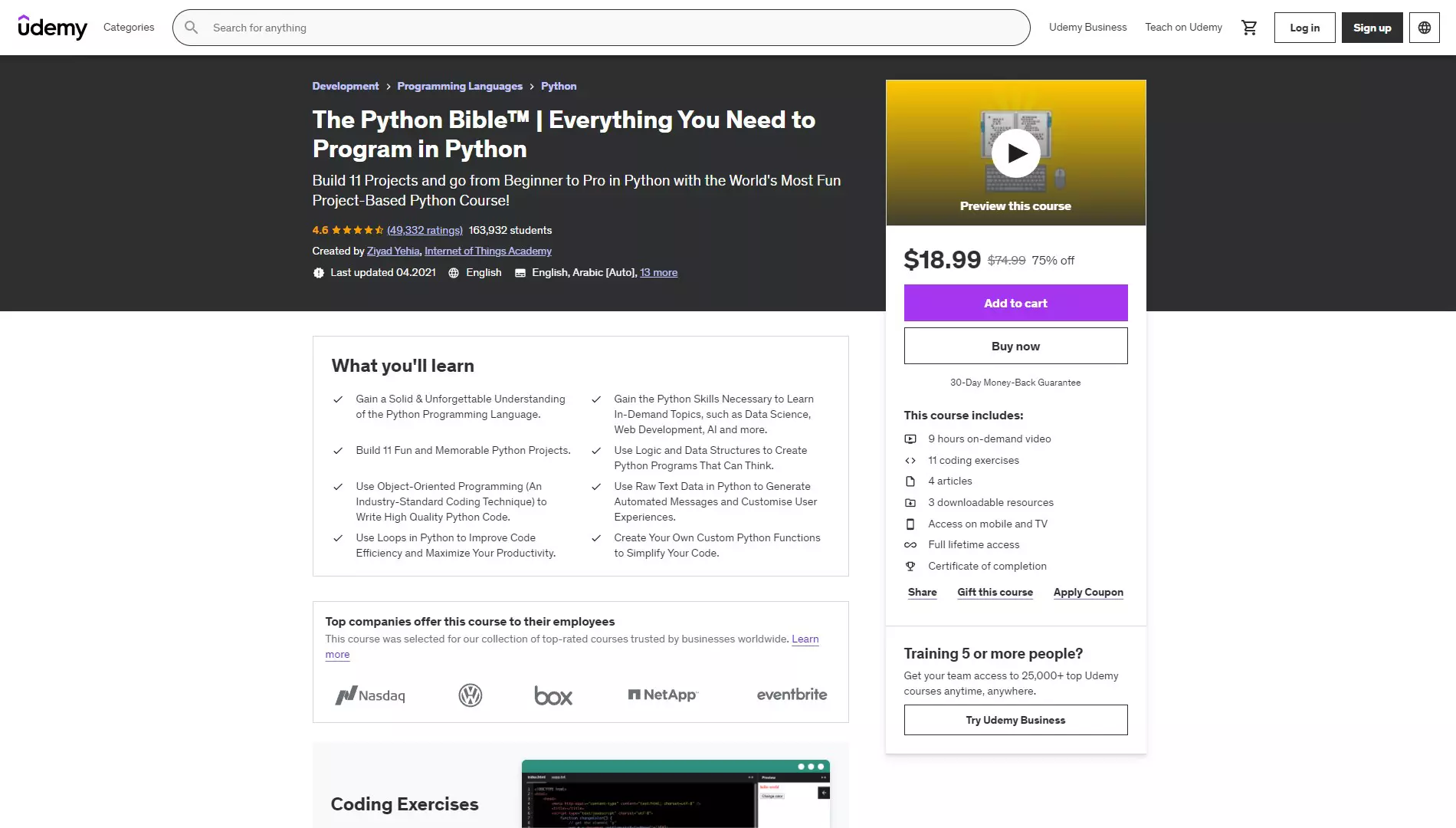Open the language globe button
The image size is (1456, 828).
click(x=1424, y=28)
